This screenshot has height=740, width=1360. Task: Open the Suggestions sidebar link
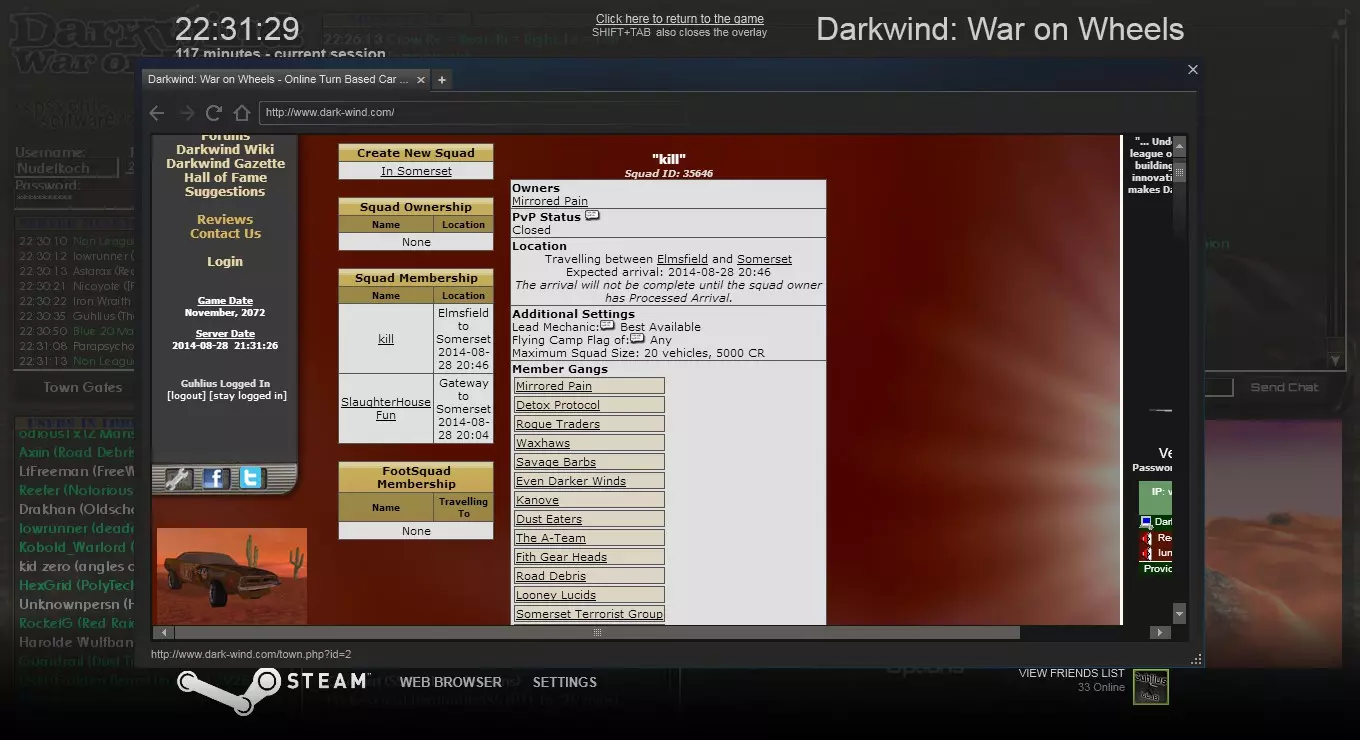click(225, 192)
